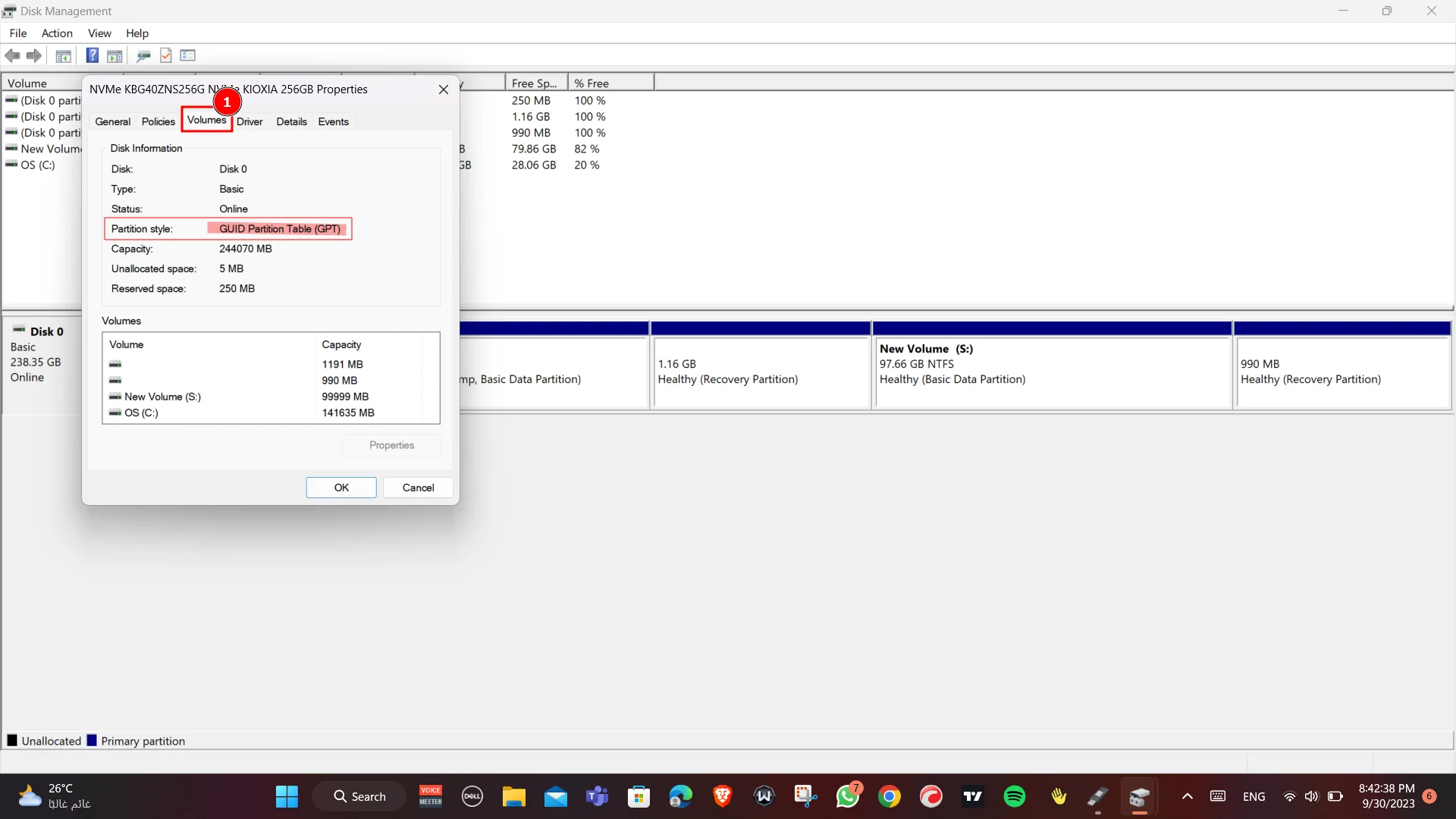Click the Back arrow toolbar icon
This screenshot has height=819, width=1456.
click(12, 55)
